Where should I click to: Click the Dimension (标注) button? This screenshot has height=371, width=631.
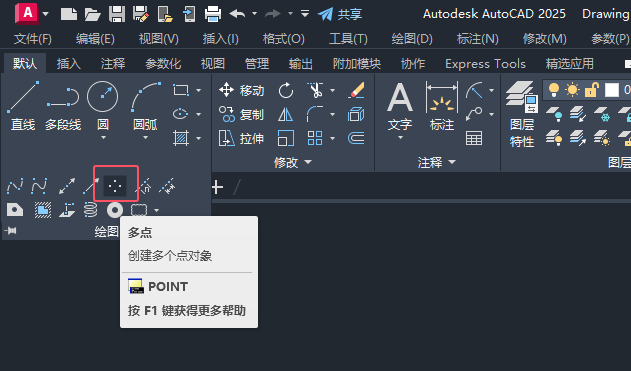(442, 106)
